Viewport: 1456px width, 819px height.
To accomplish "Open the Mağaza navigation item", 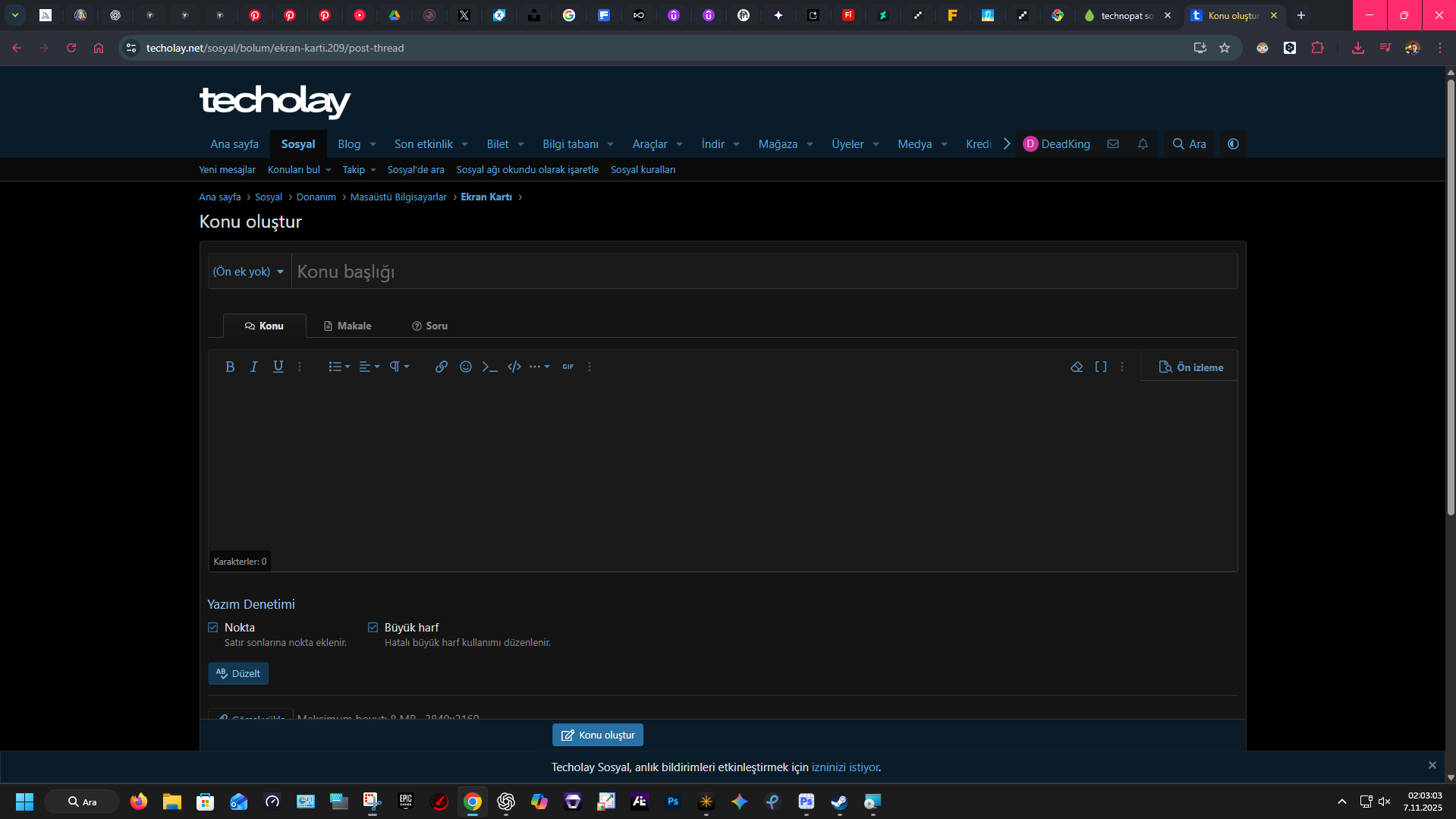I will [778, 144].
